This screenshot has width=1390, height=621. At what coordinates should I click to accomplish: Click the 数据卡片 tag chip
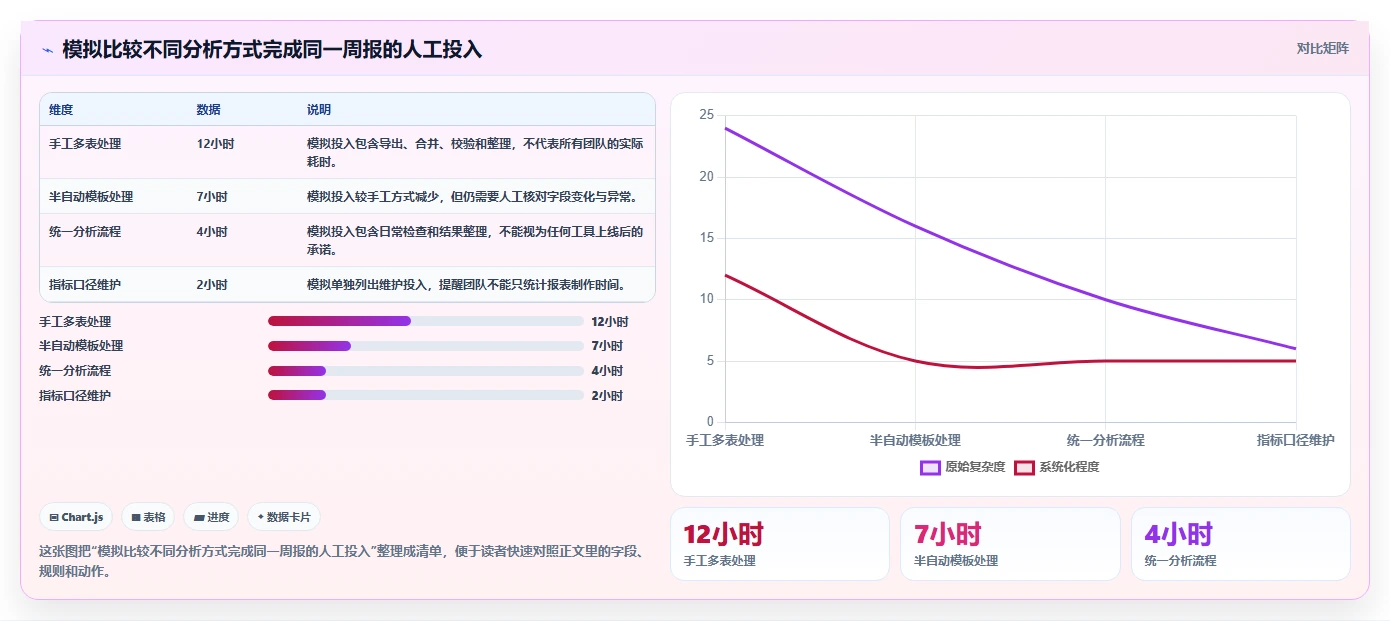pyautogui.click(x=284, y=517)
